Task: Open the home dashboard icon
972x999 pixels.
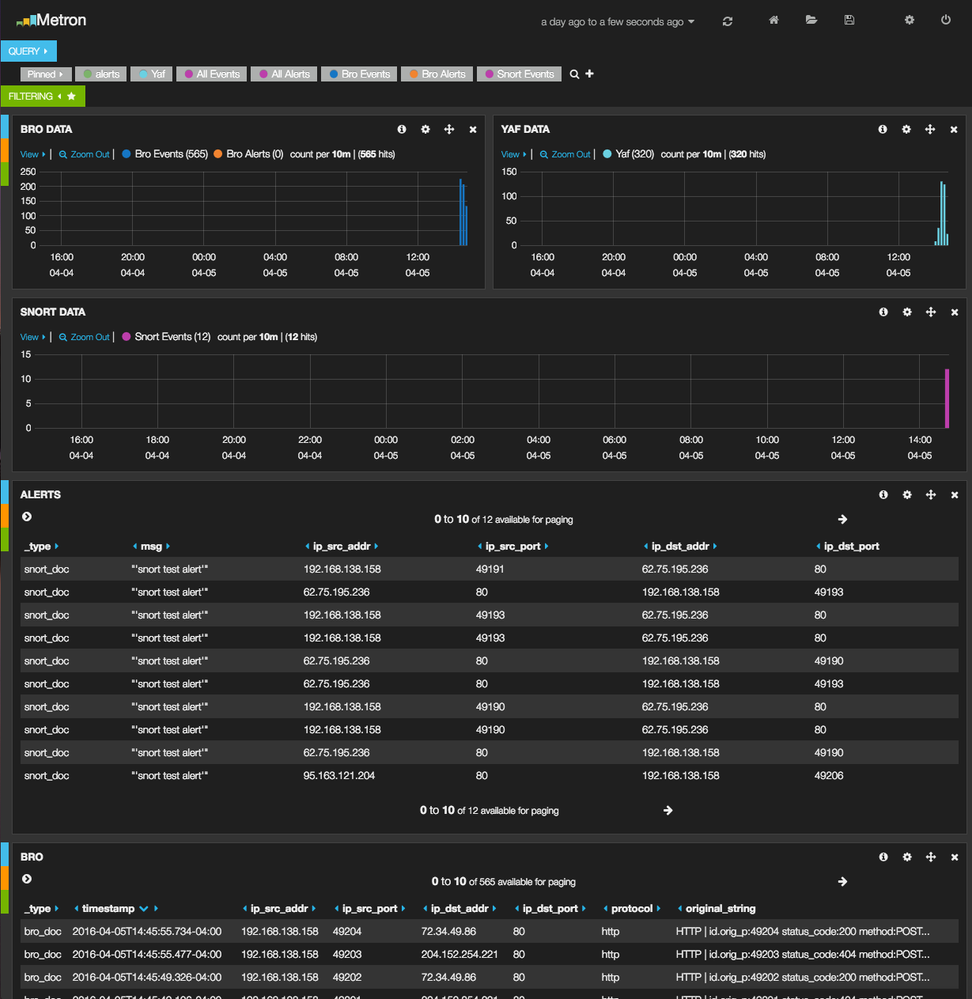Action: (773, 20)
